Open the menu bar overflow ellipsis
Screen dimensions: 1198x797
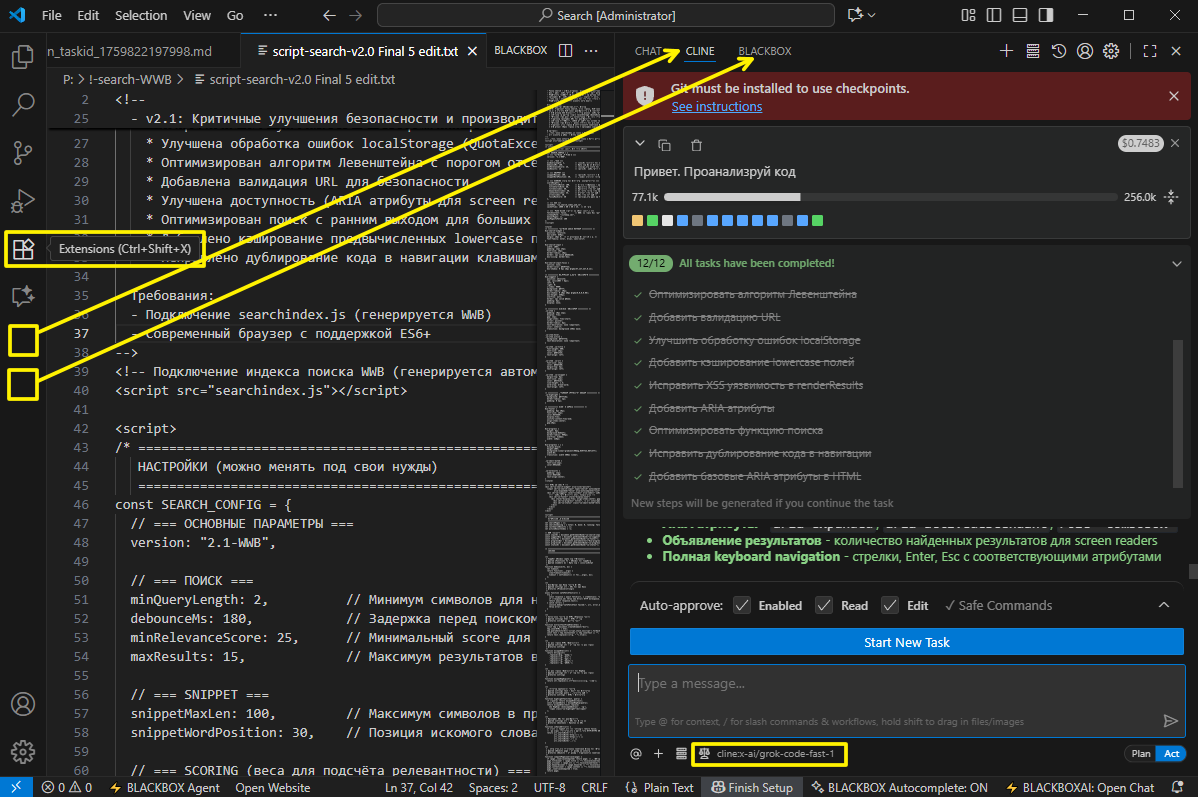270,15
